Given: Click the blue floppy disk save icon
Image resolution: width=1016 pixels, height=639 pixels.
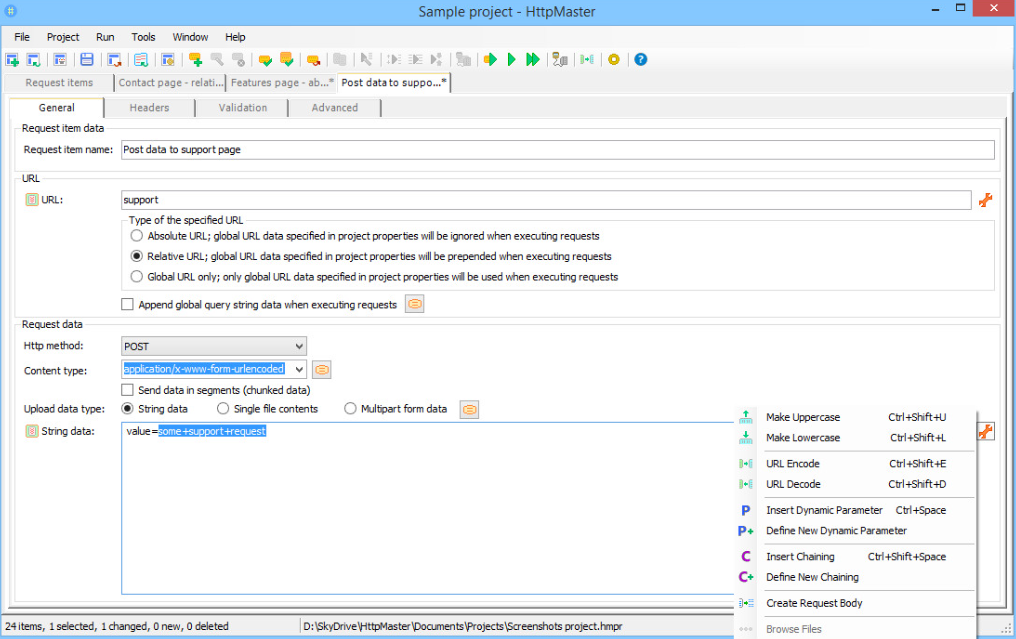Looking at the screenshot, I should pyautogui.click(x=86, y=60).
